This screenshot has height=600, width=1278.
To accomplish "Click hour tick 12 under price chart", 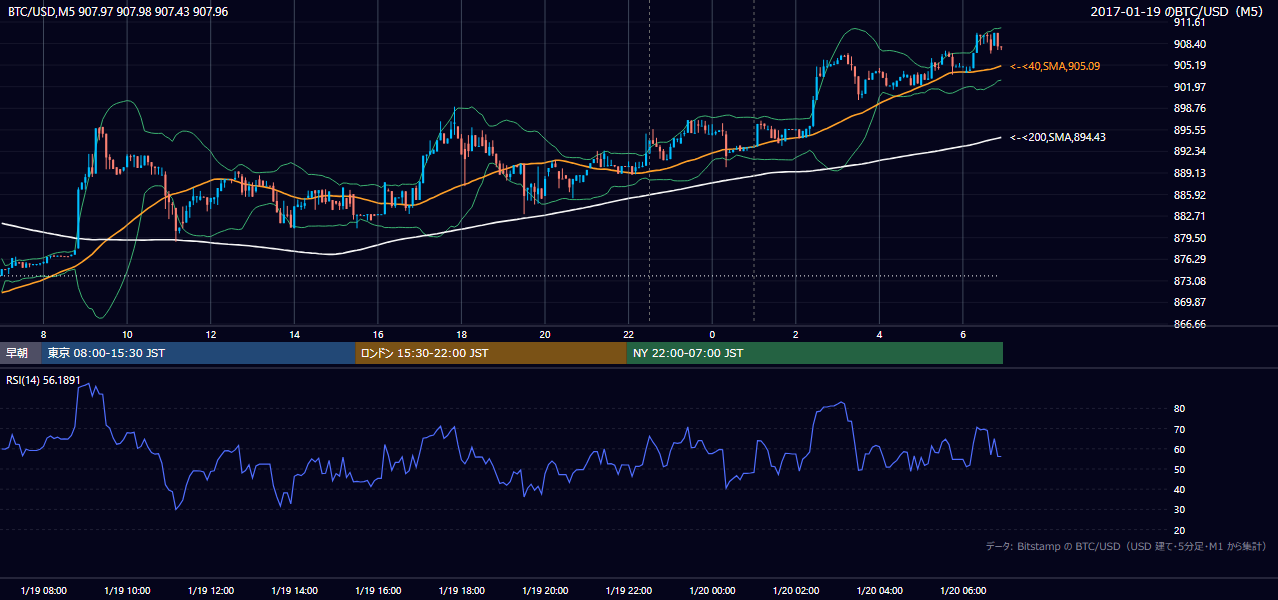I will [211, 334].
